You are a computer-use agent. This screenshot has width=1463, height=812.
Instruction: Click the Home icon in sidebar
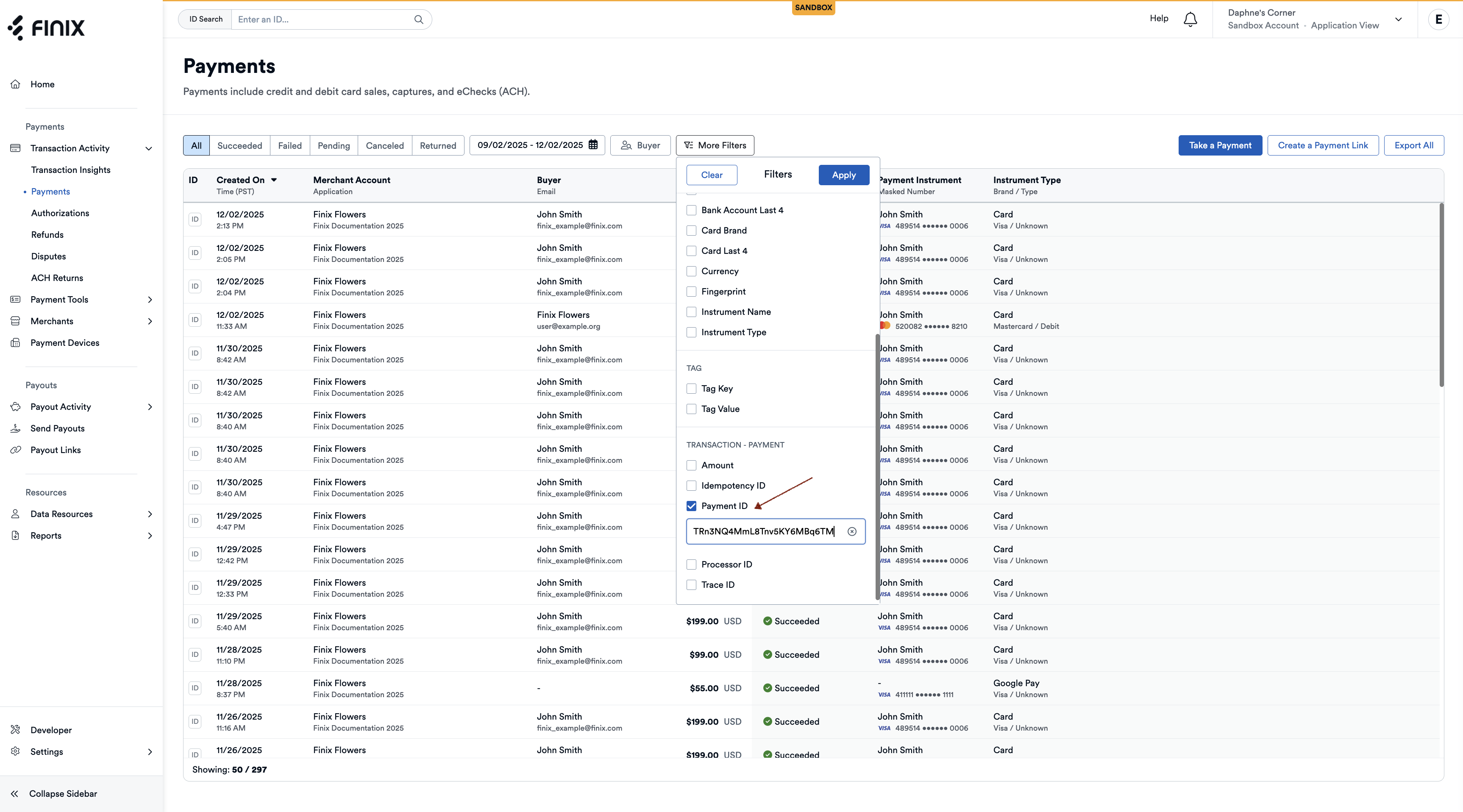(x=15, y=84)
